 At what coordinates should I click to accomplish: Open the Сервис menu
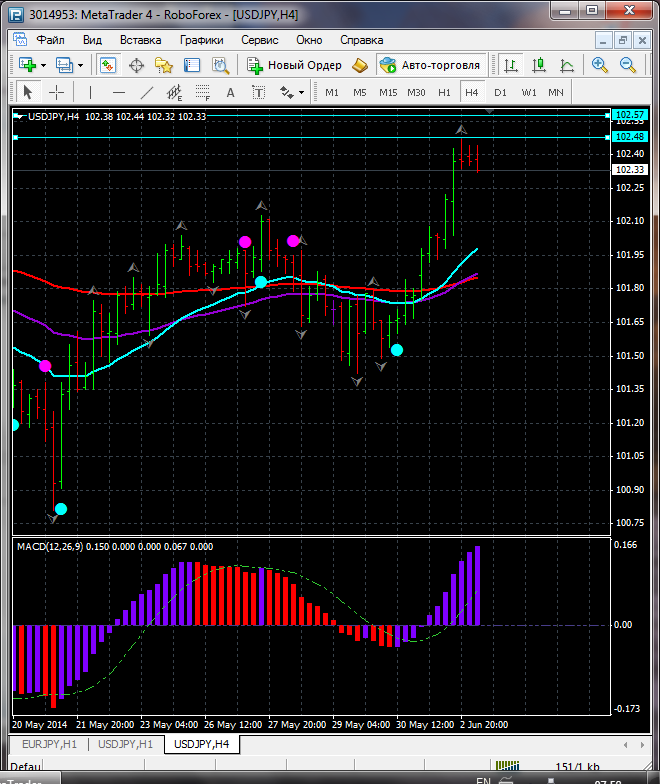[x=260, y=40]
